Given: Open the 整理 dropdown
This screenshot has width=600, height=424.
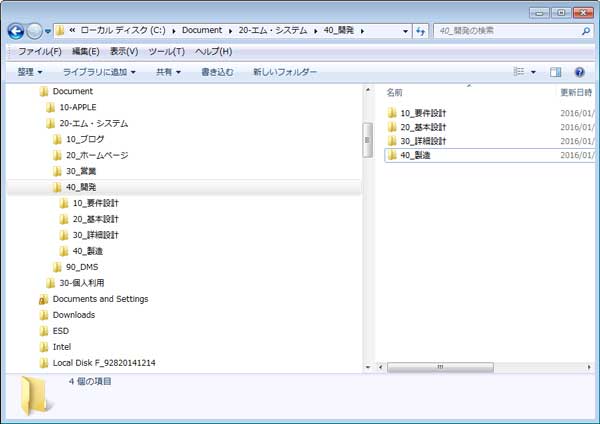Looking at the screenshot, I should (29, 72).
